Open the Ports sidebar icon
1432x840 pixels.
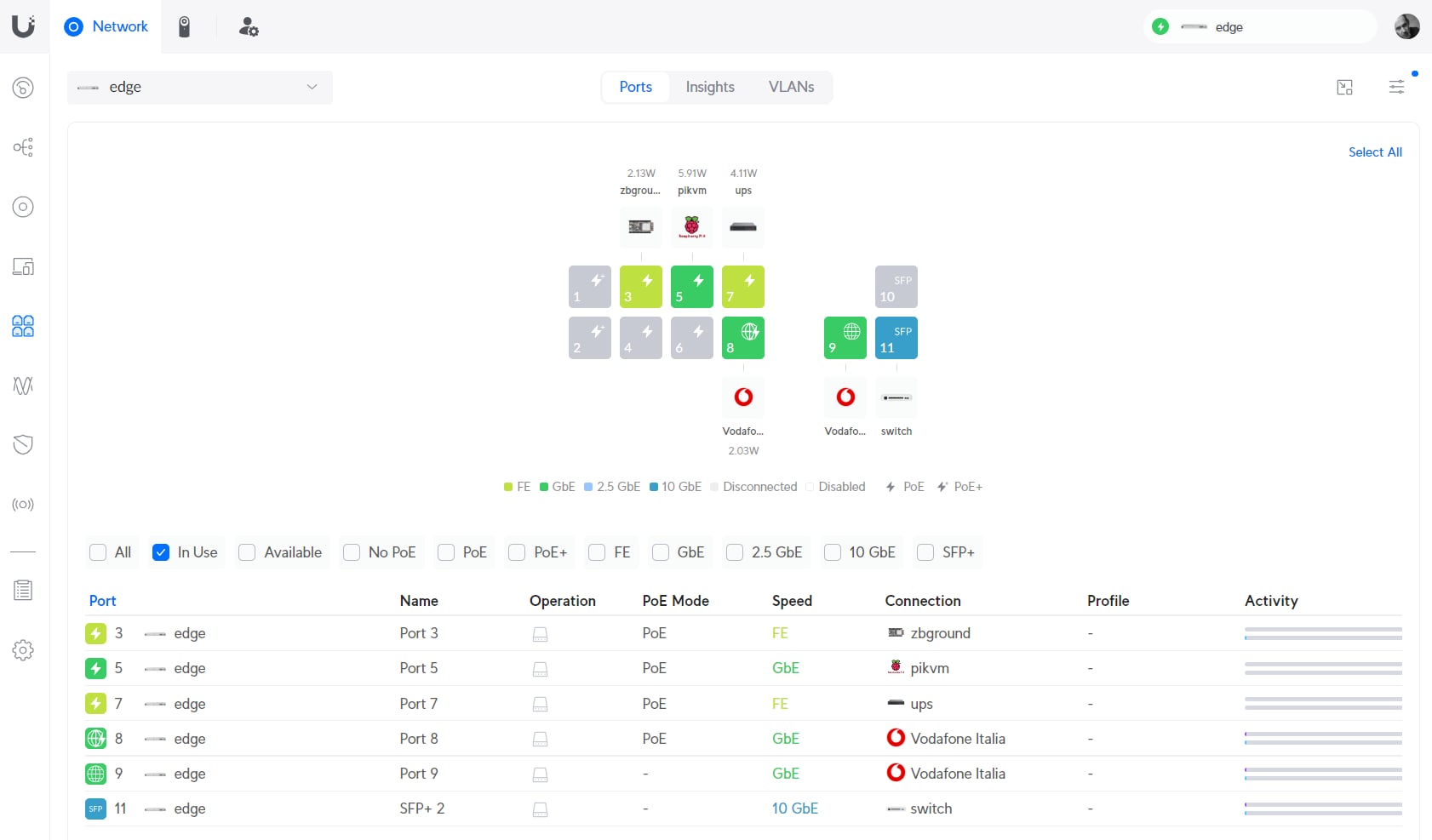[x=23, y=326]
